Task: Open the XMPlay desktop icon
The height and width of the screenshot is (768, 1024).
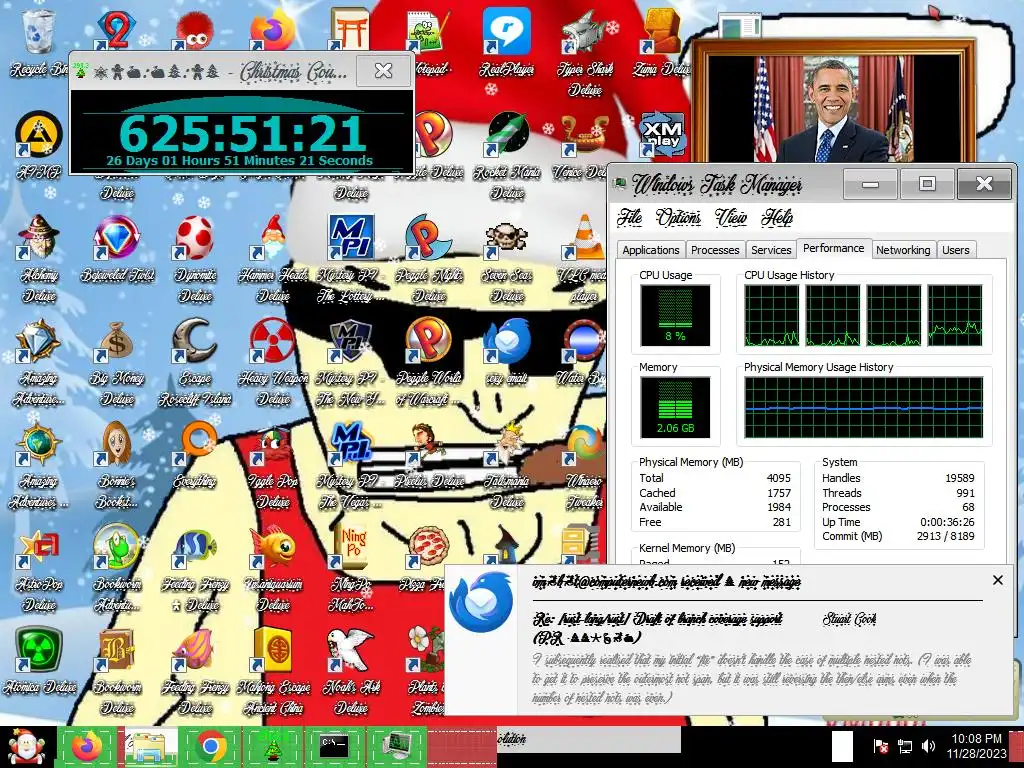Action: tap(662, 136)
